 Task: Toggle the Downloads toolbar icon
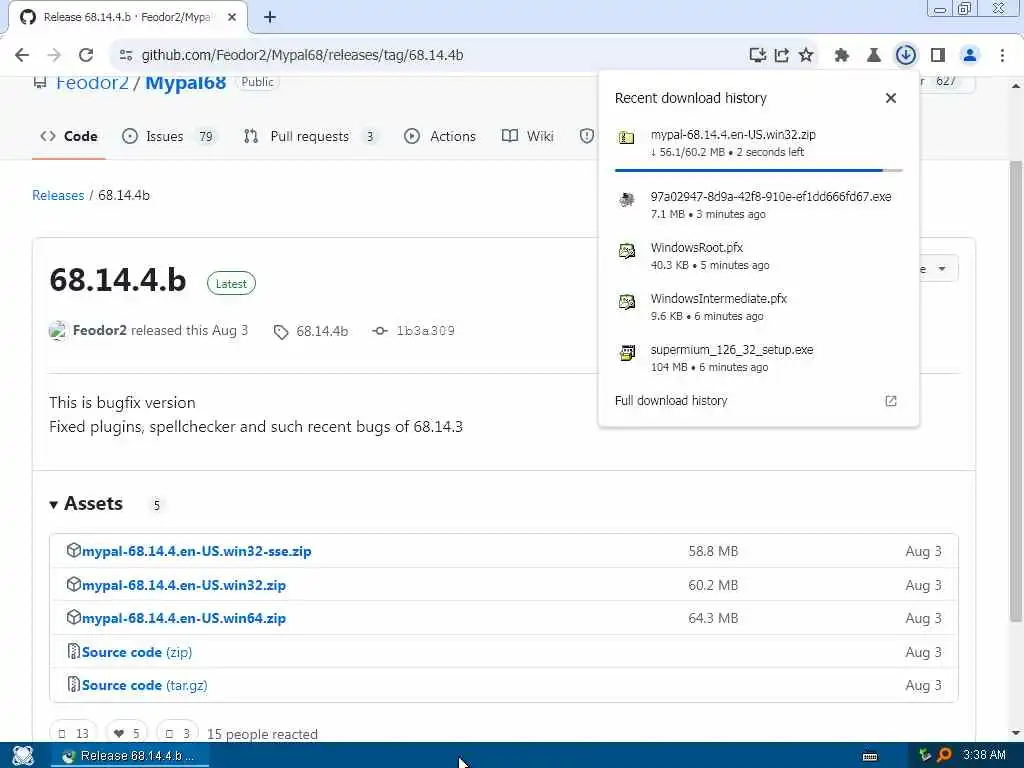pos(905,55)
